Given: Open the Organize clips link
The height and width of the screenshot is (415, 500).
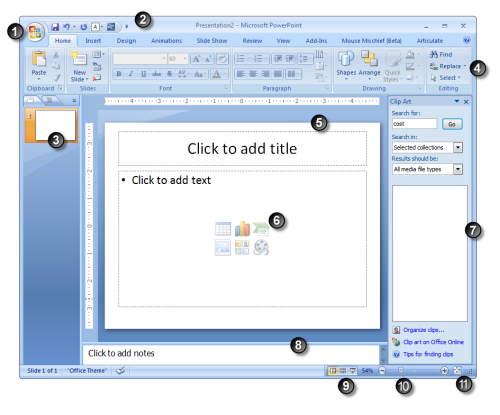Looking at the screenshot, I should pos(424,330).
